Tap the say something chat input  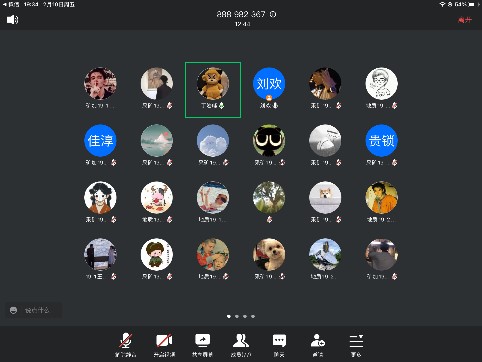(x=34, y=310)
